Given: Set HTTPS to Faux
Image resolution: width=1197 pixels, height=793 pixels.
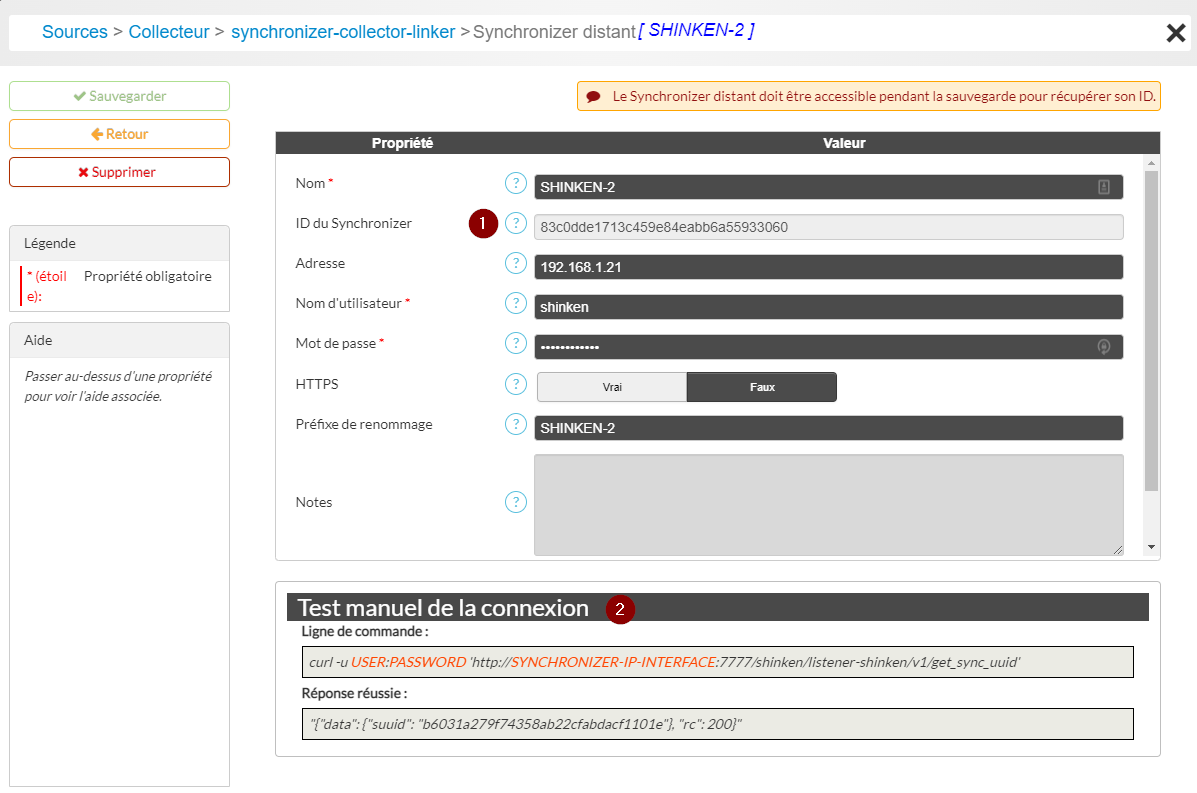Looking at the screenshot, I should click(x=761, y=387).
